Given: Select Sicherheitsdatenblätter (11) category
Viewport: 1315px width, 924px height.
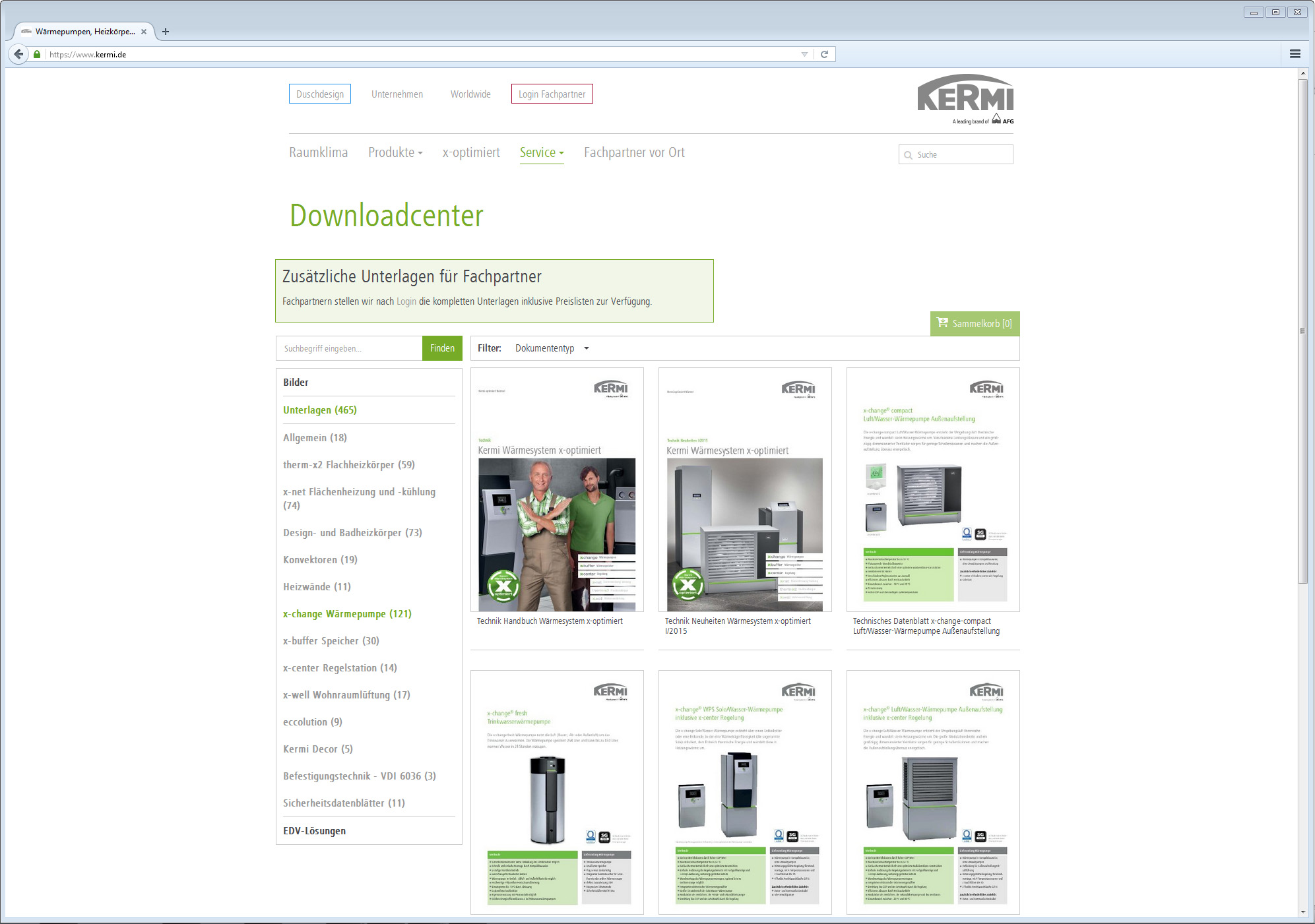Looking at the screenshot, I should pyautogui.click(x=344, y=803).
